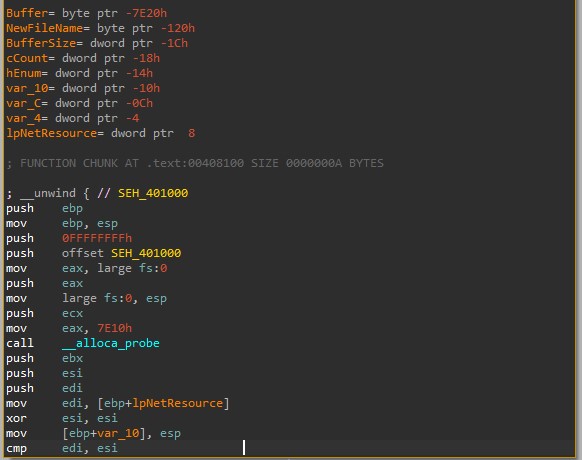Select the 'push ecx' instruction
The image size is (582, 460).
coord(44,313)
